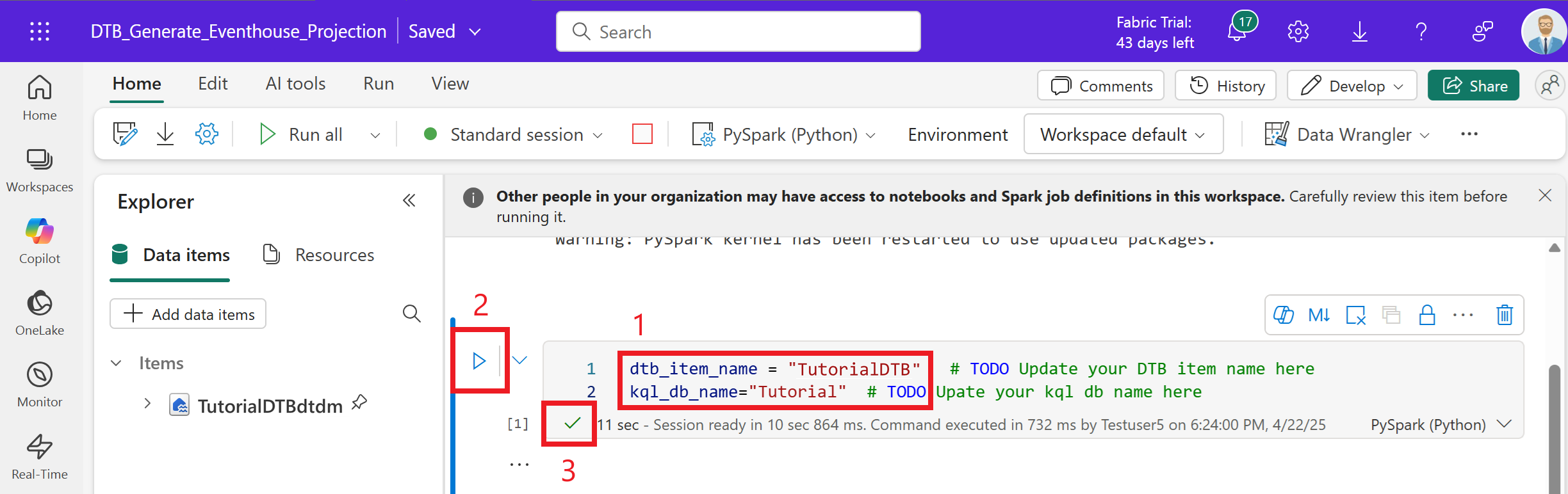
Task: Switch to the Home ribbon tab
Action: point(137,84)
